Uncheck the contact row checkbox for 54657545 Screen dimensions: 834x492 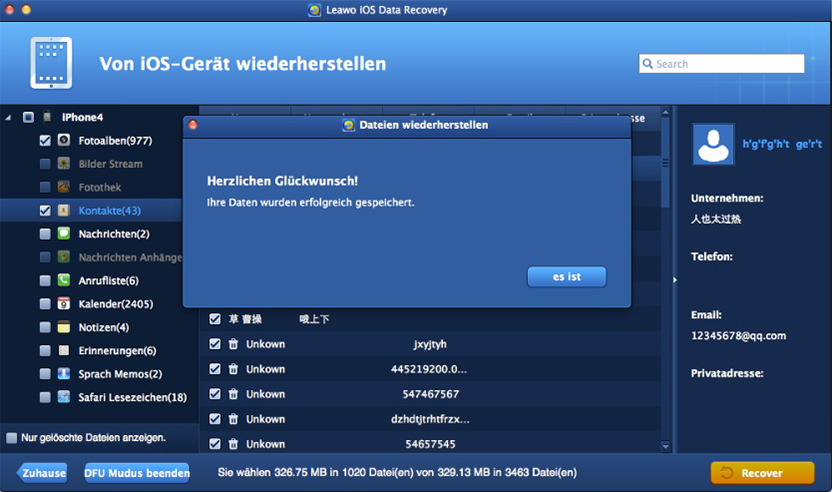215,444
